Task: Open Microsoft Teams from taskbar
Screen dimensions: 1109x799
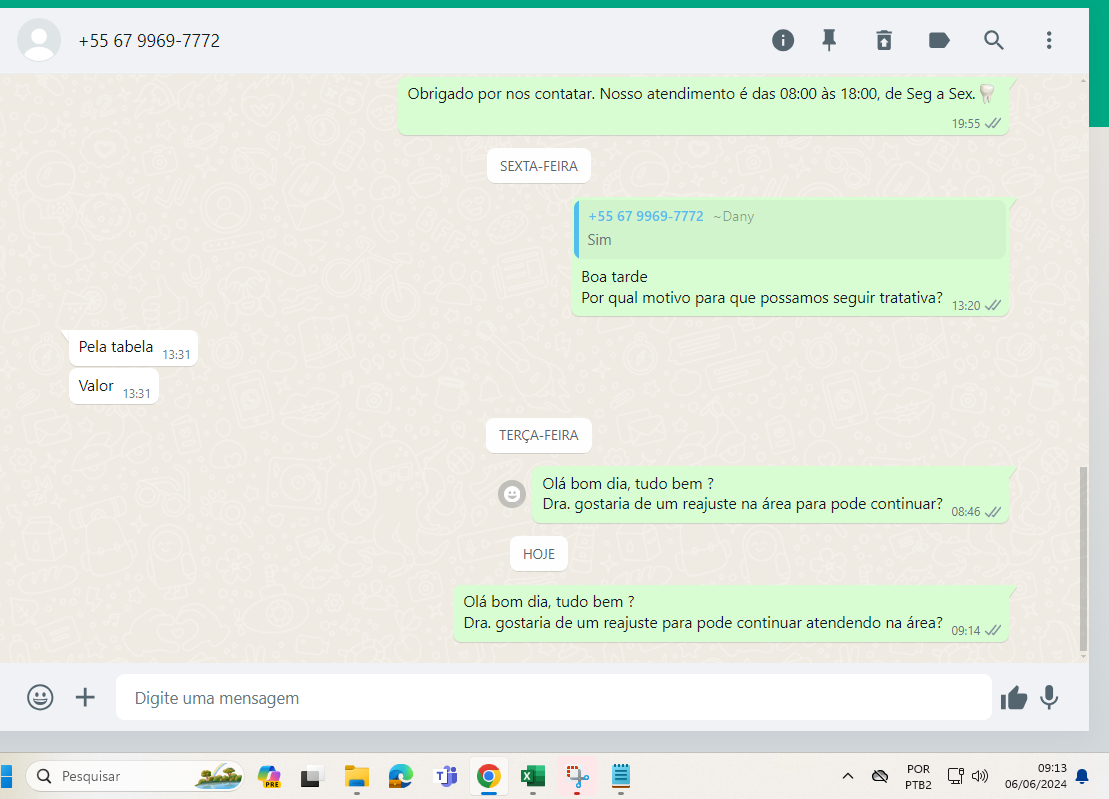Action: (x=445, y=776)
